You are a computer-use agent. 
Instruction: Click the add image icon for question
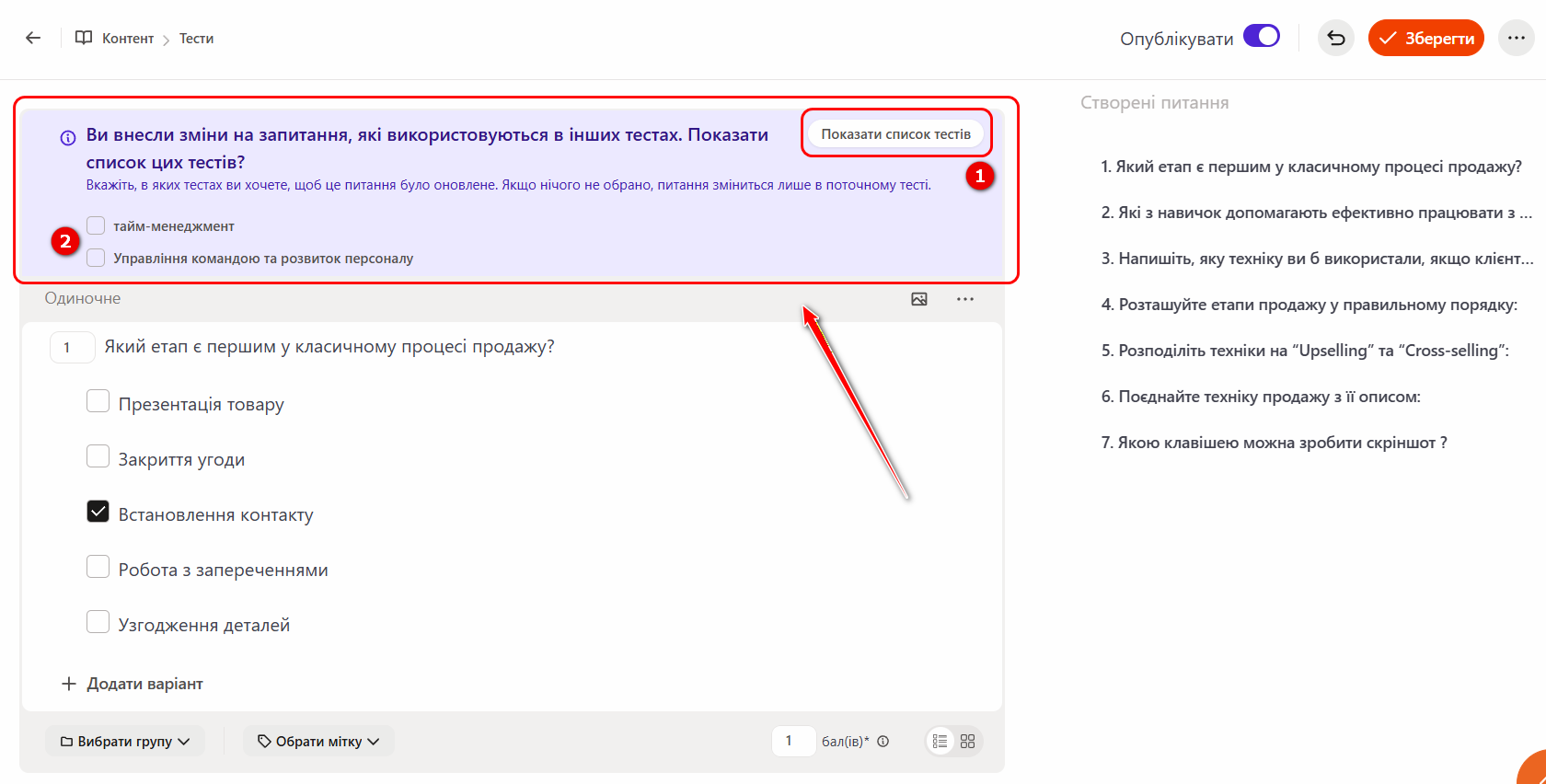point(918,299)
